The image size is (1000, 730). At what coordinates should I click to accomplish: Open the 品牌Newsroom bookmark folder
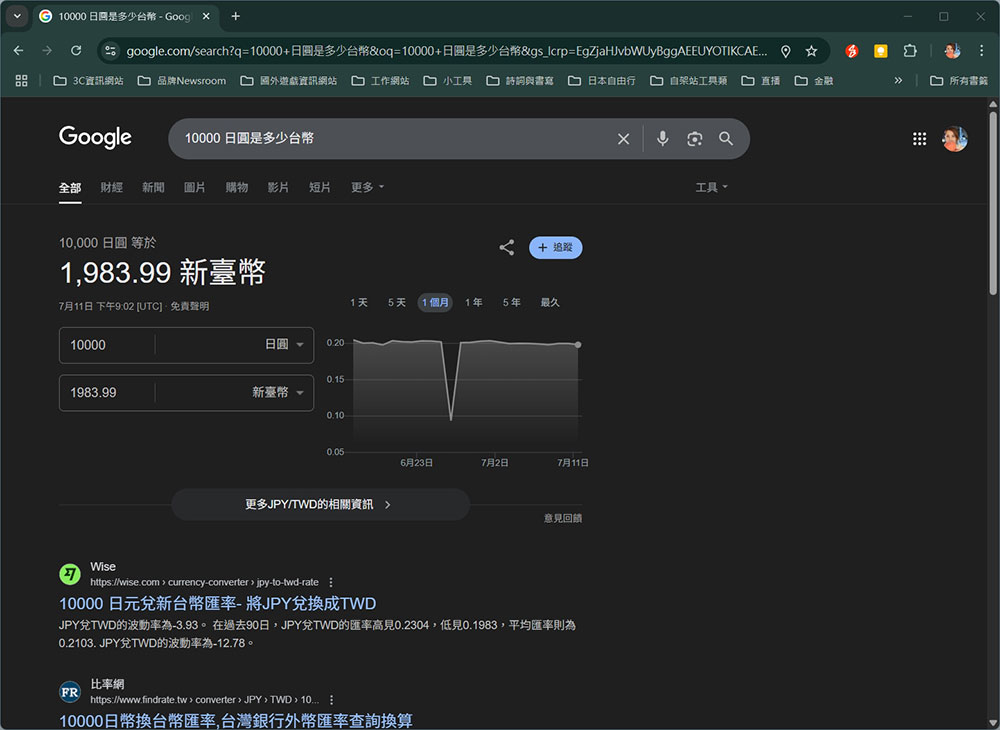point(182,80)
